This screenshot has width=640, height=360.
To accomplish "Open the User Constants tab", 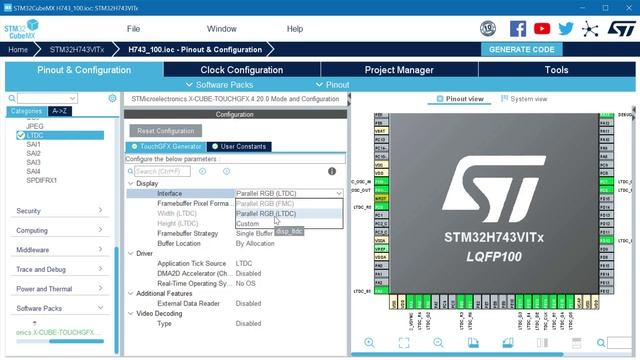I will click(x=239, y=147).
